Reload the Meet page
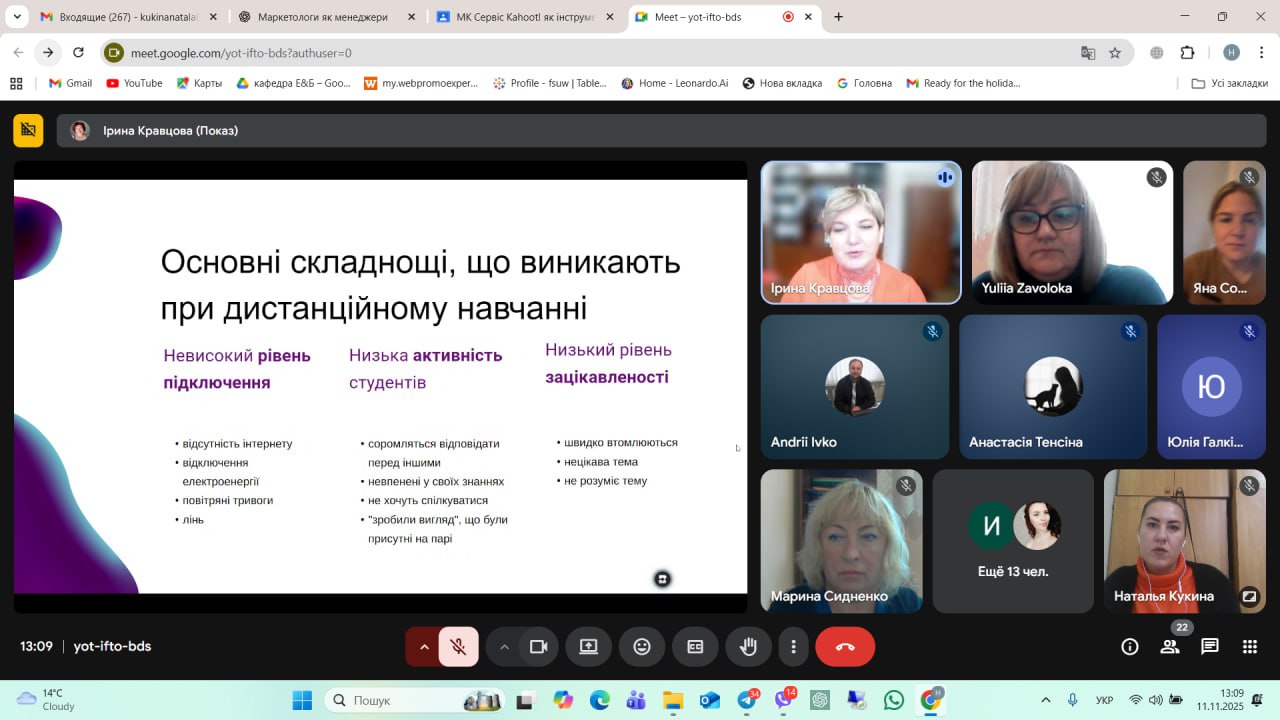This screenshot has height=720, width=1280. coord(78,53)
